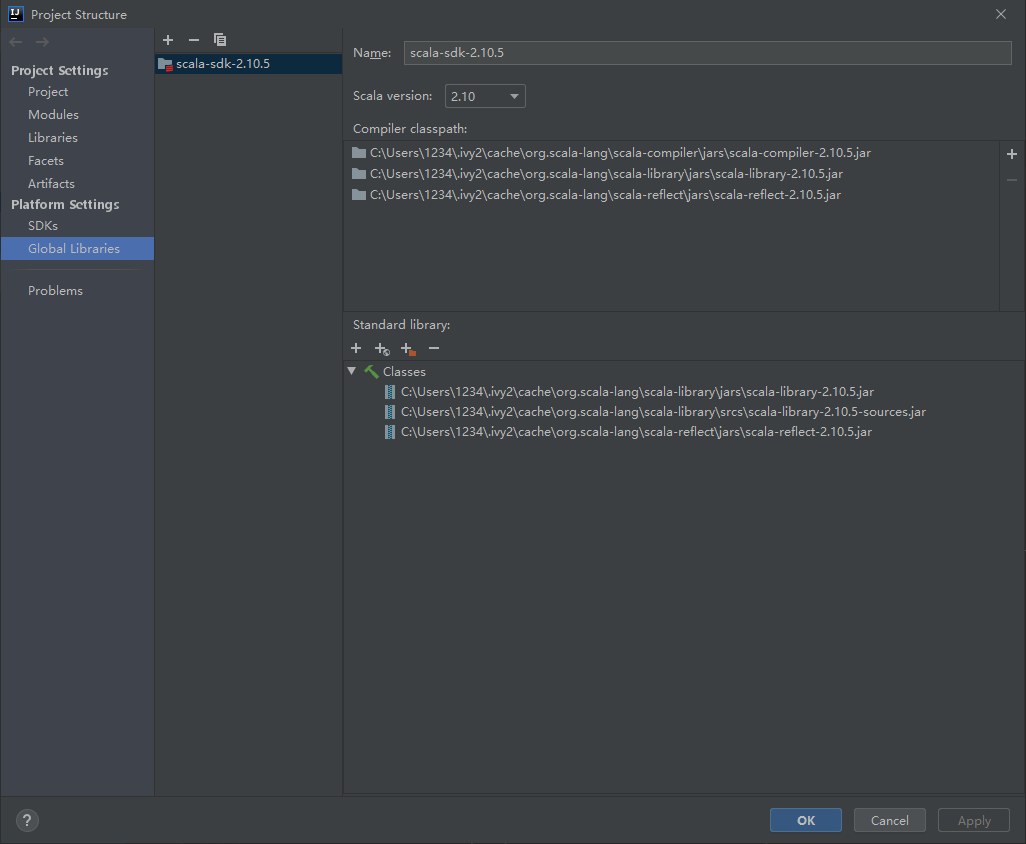Open the help question mark button
This screenshot has height=844, width=1026.
[x=27, y=820]
